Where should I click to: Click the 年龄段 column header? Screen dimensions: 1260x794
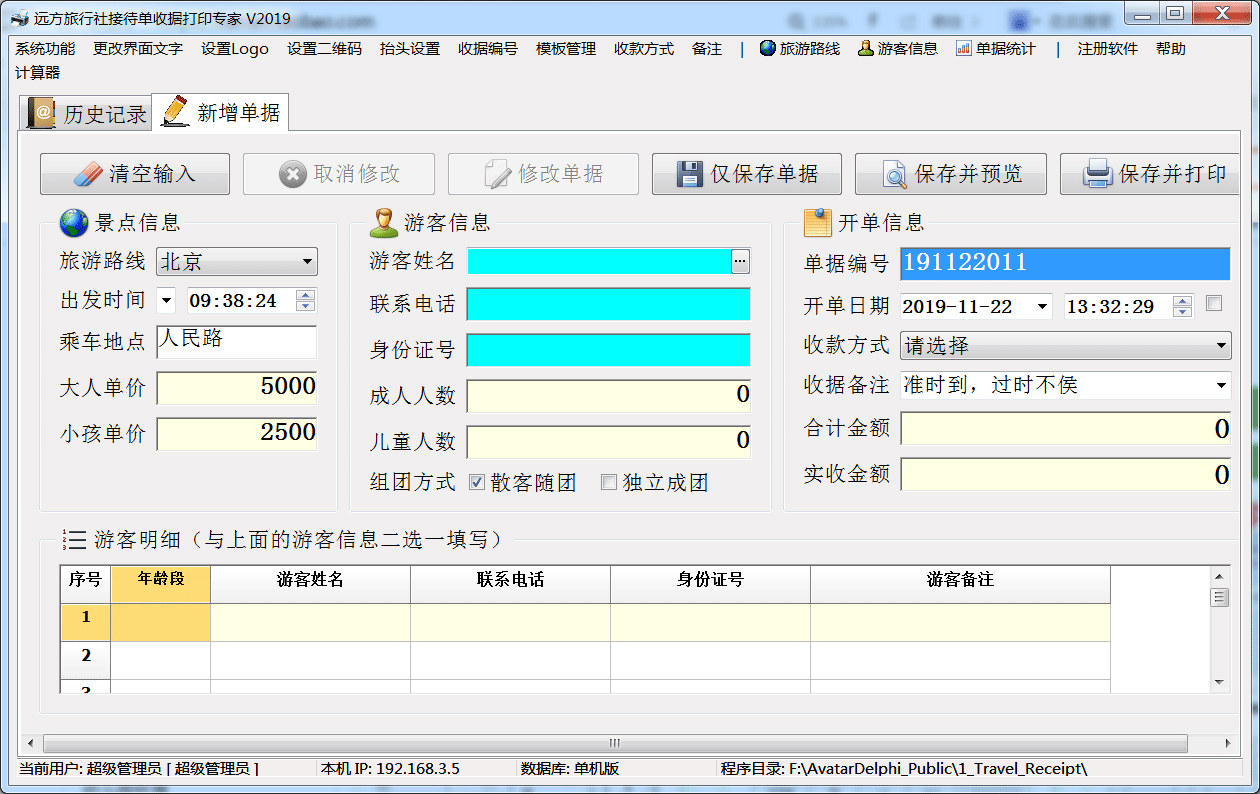(x=160, y=584)
